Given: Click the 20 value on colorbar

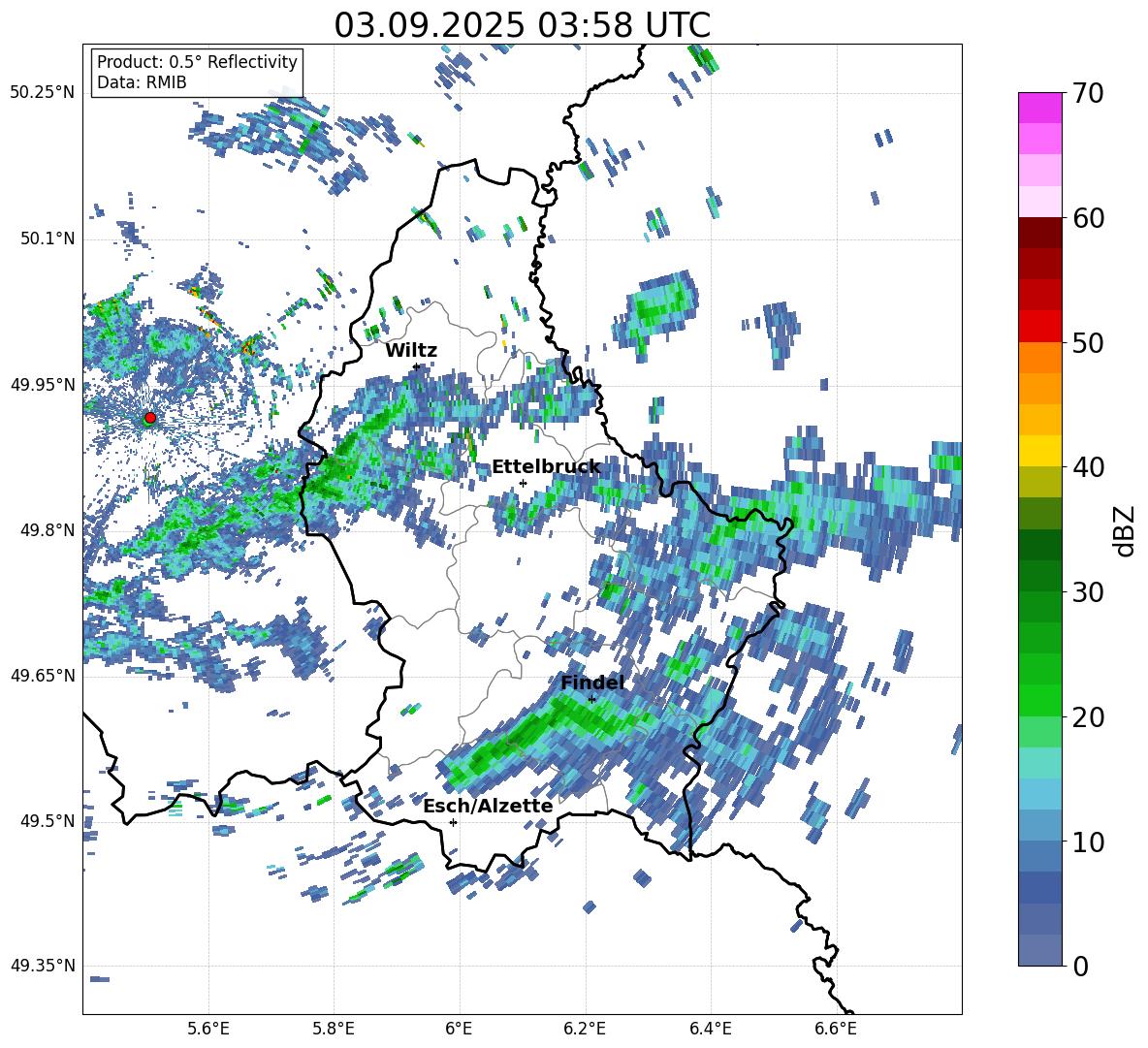Looking at the screenshot, I should 1088,717.
